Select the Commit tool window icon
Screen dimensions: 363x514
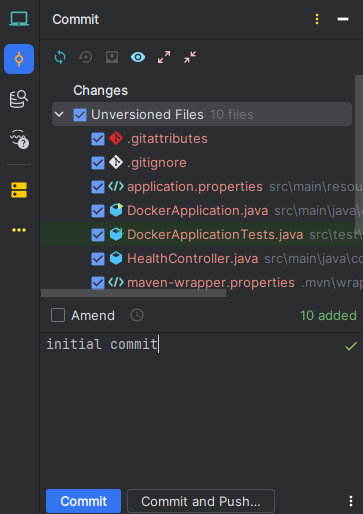[x=19, y=59]
